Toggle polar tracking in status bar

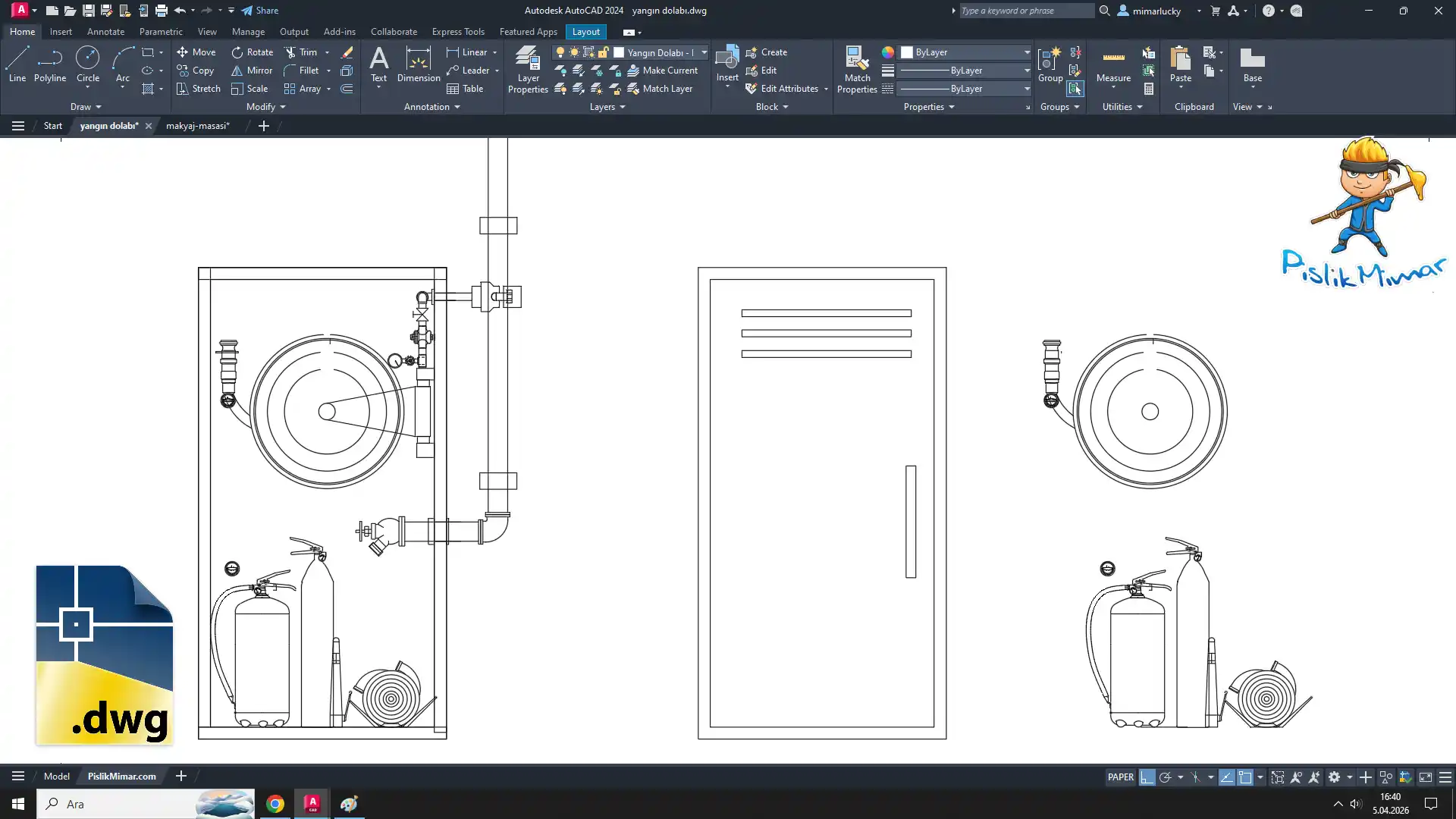[x=1166, y=777]
